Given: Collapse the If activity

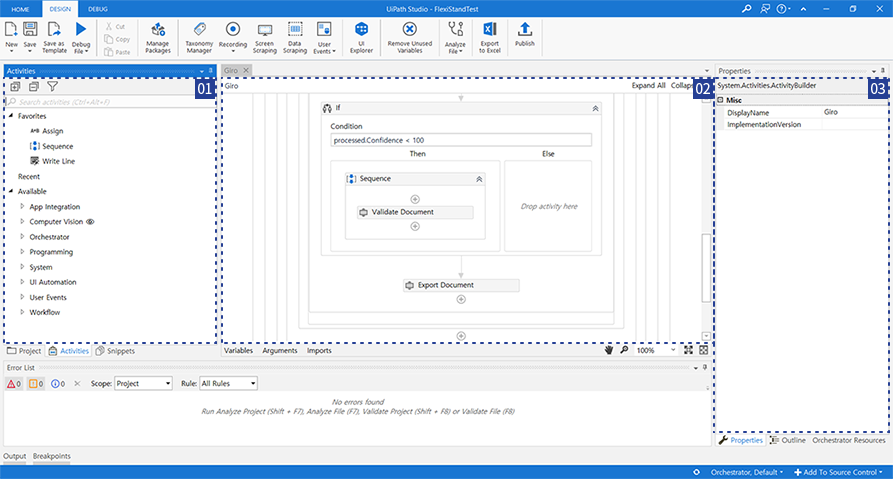Looking at the screenshot, I should pos(595,108).
